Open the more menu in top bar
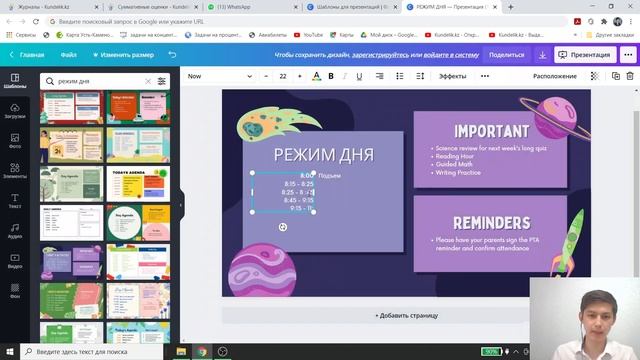Viewport: 640px width, 360px height. coord(628,55)
